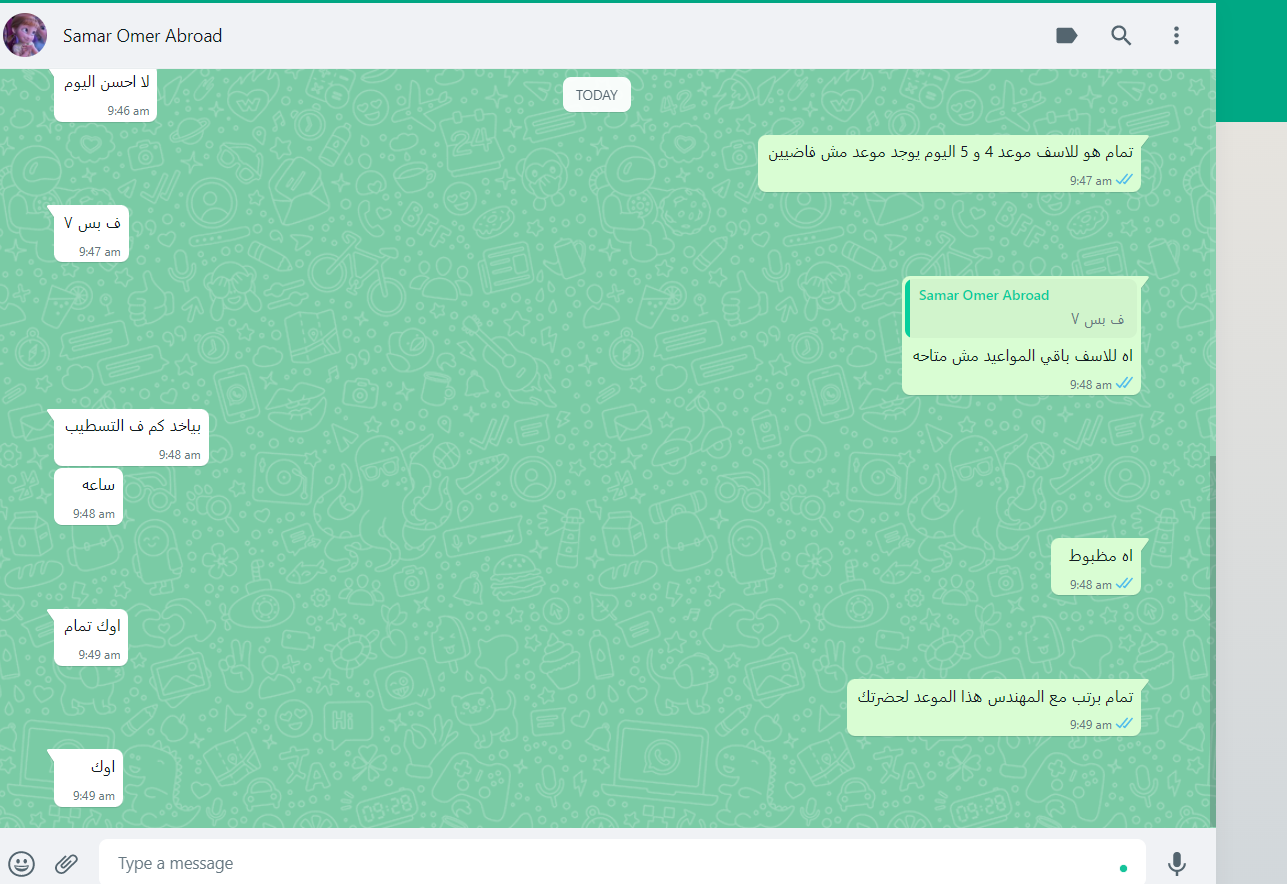This screenshot has height=884, width=1287.
Task: Select the sent message starting with تمام هو للاسف
Action: click(x=949, y=164)
